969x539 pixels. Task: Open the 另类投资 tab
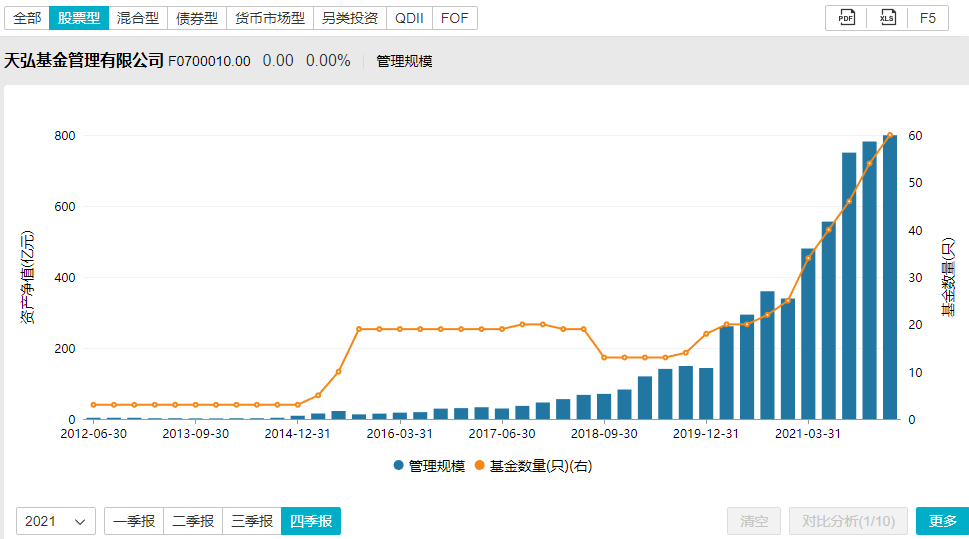coord(350,18)
